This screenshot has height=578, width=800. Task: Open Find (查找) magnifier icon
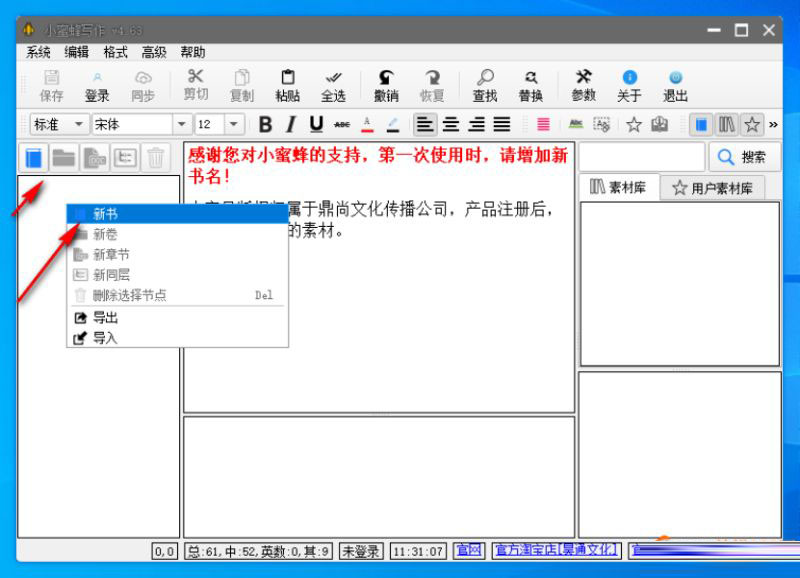[x=485, y=86]
